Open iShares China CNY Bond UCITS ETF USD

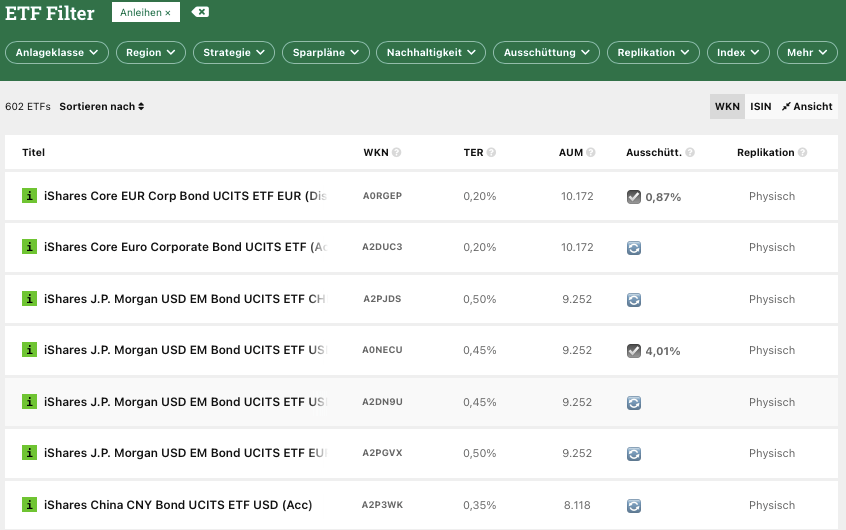(178, 505)
